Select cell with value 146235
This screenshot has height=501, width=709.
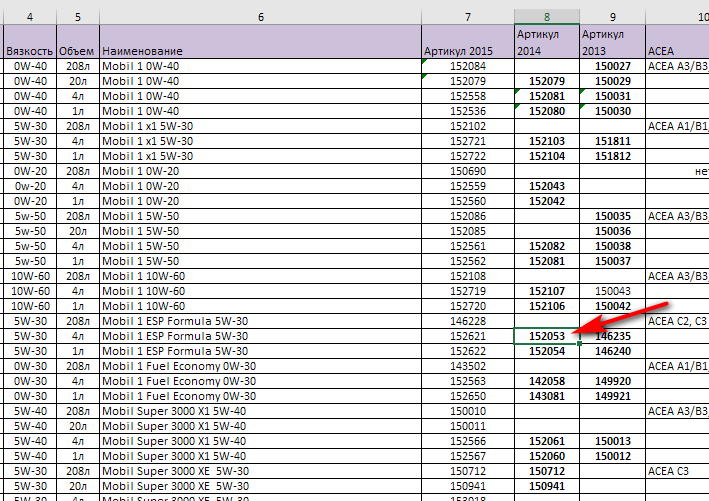(x=612, y=336)
